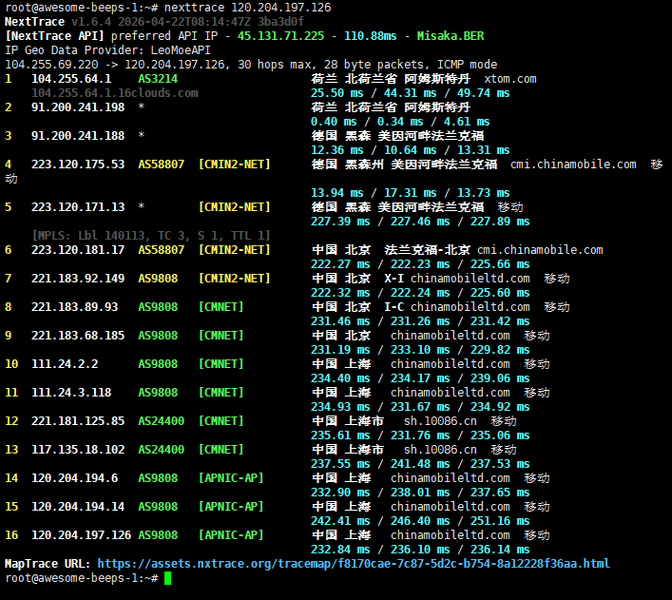
Task: Click latency 25.50 ms on hop 1
Action: click(337, 93)
